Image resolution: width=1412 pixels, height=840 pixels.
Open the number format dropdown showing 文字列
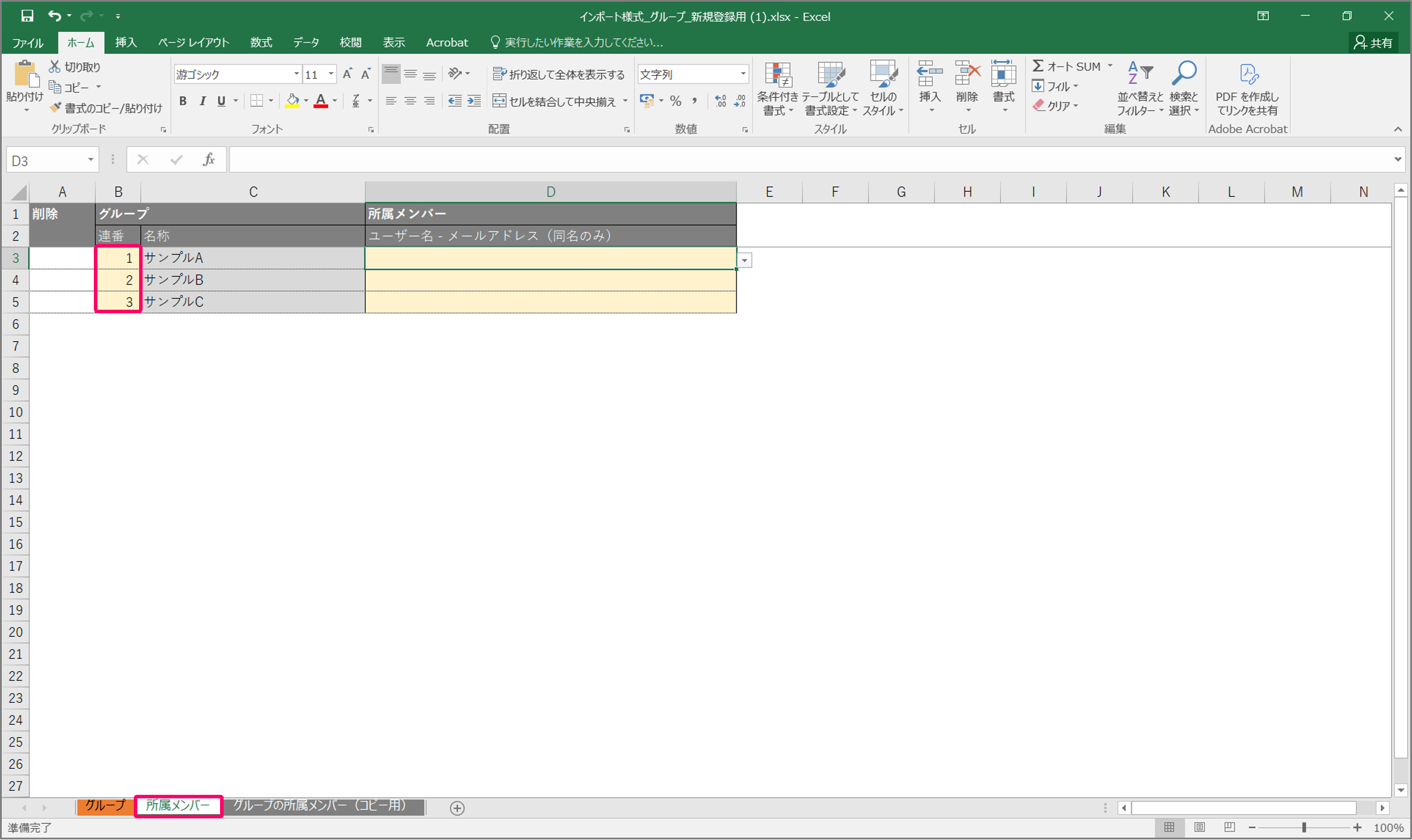tap(743, 74)
